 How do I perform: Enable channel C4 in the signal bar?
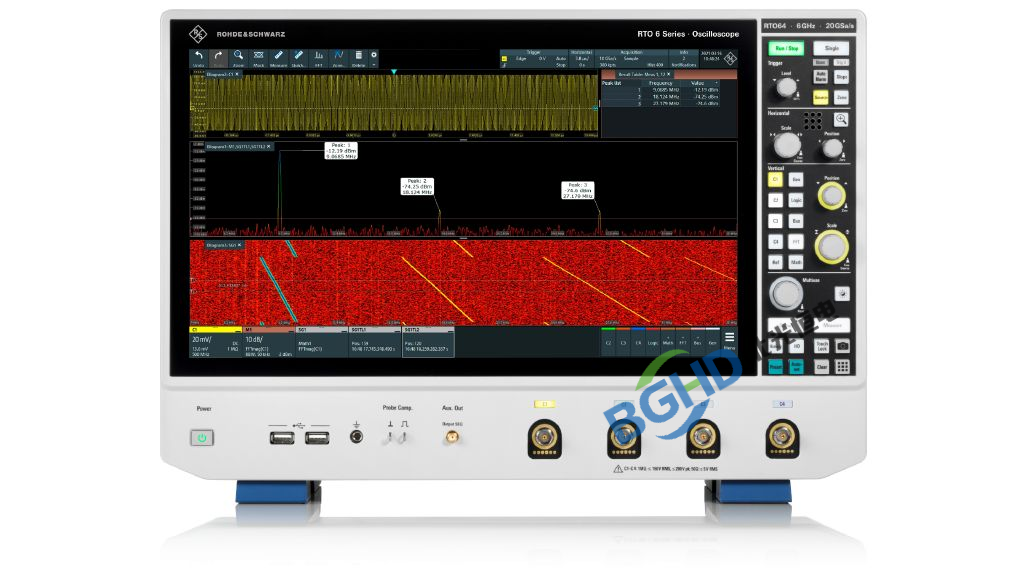pyautogui.click(x=638, y=342)
